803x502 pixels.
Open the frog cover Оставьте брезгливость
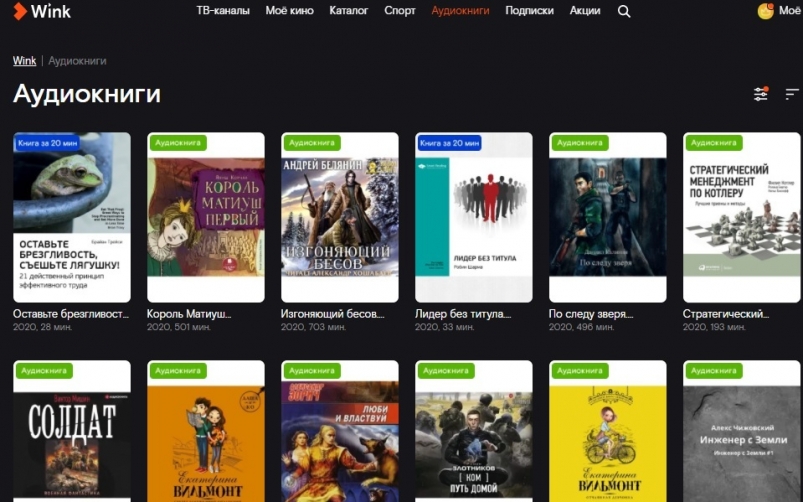click(72, 217)
